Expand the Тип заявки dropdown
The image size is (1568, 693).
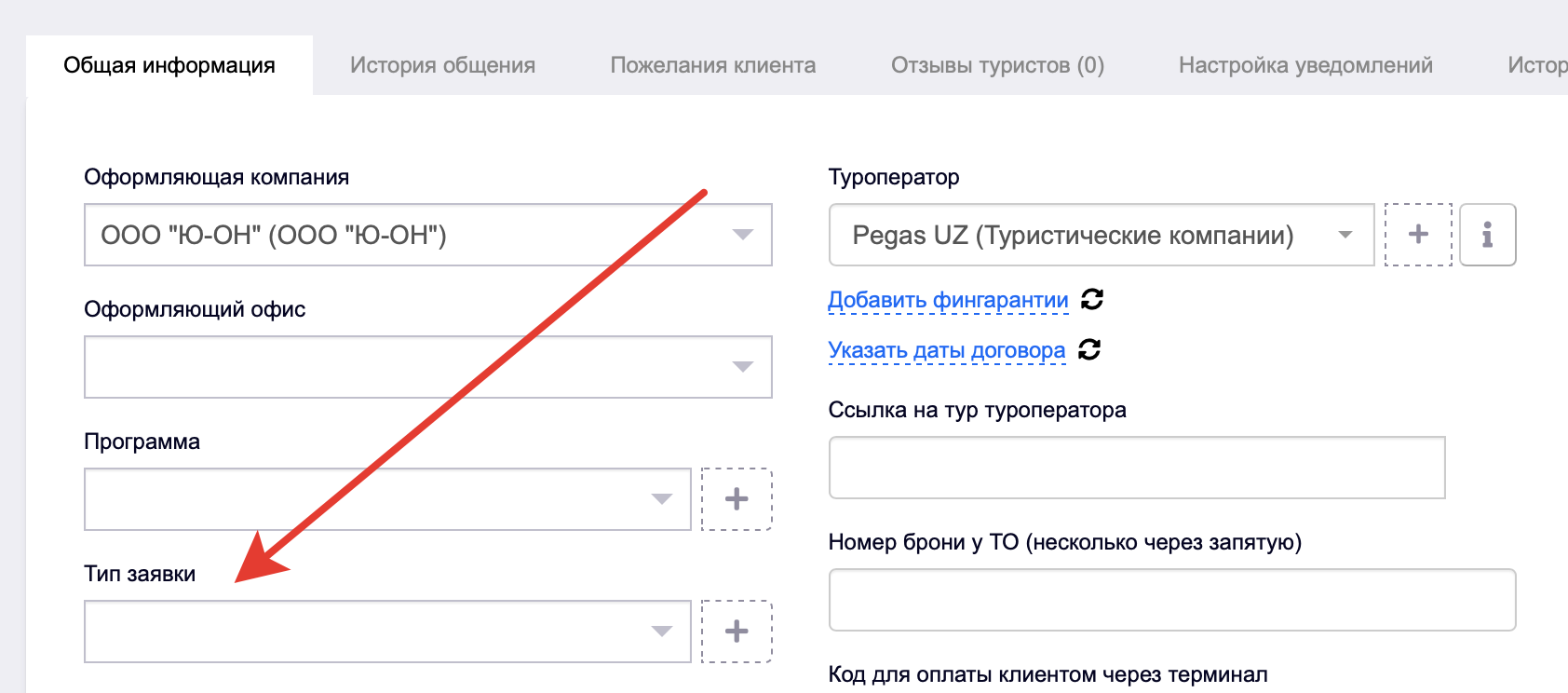point(387,632)
